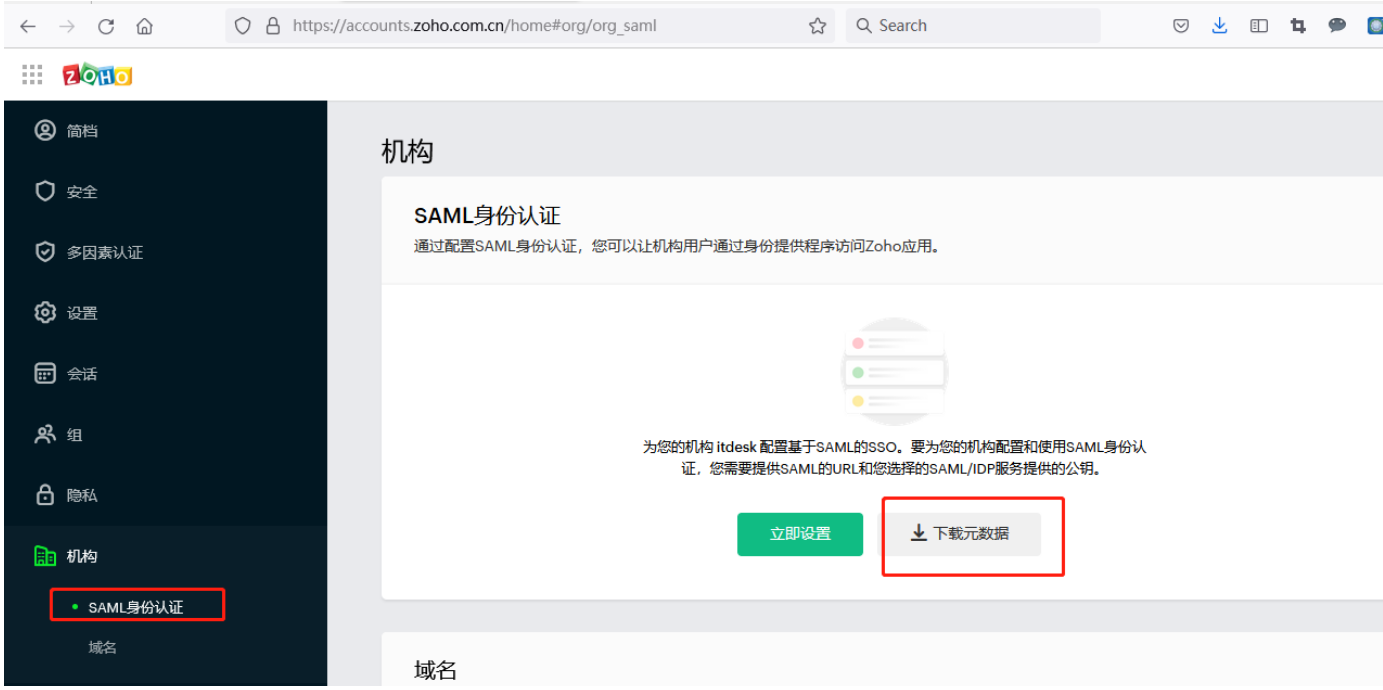This screenshot has height=690, width=1383.
Task: Click the SAML身份认证 card heading
Action: 487,215
